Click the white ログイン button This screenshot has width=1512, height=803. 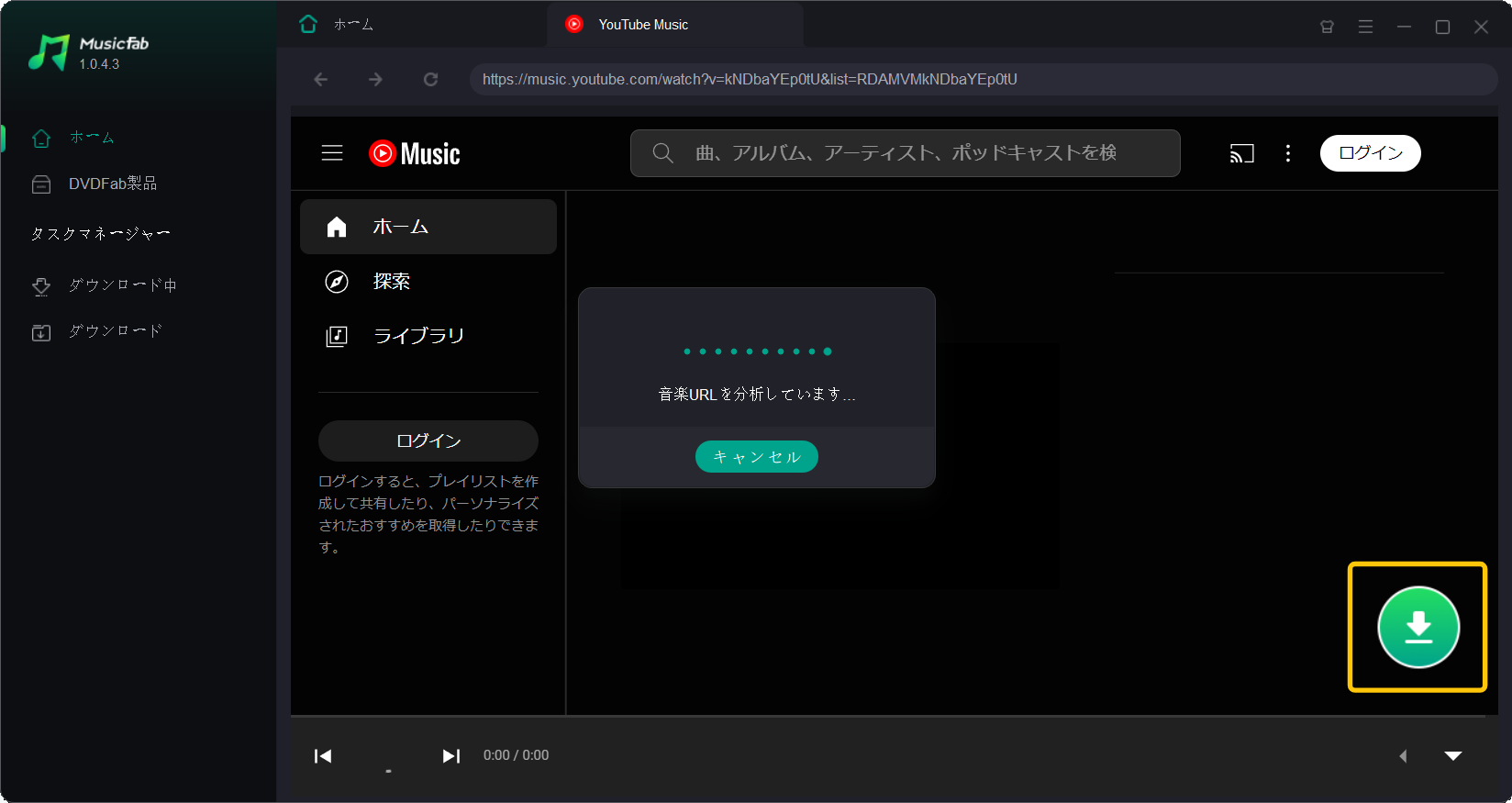point(1370,153)
